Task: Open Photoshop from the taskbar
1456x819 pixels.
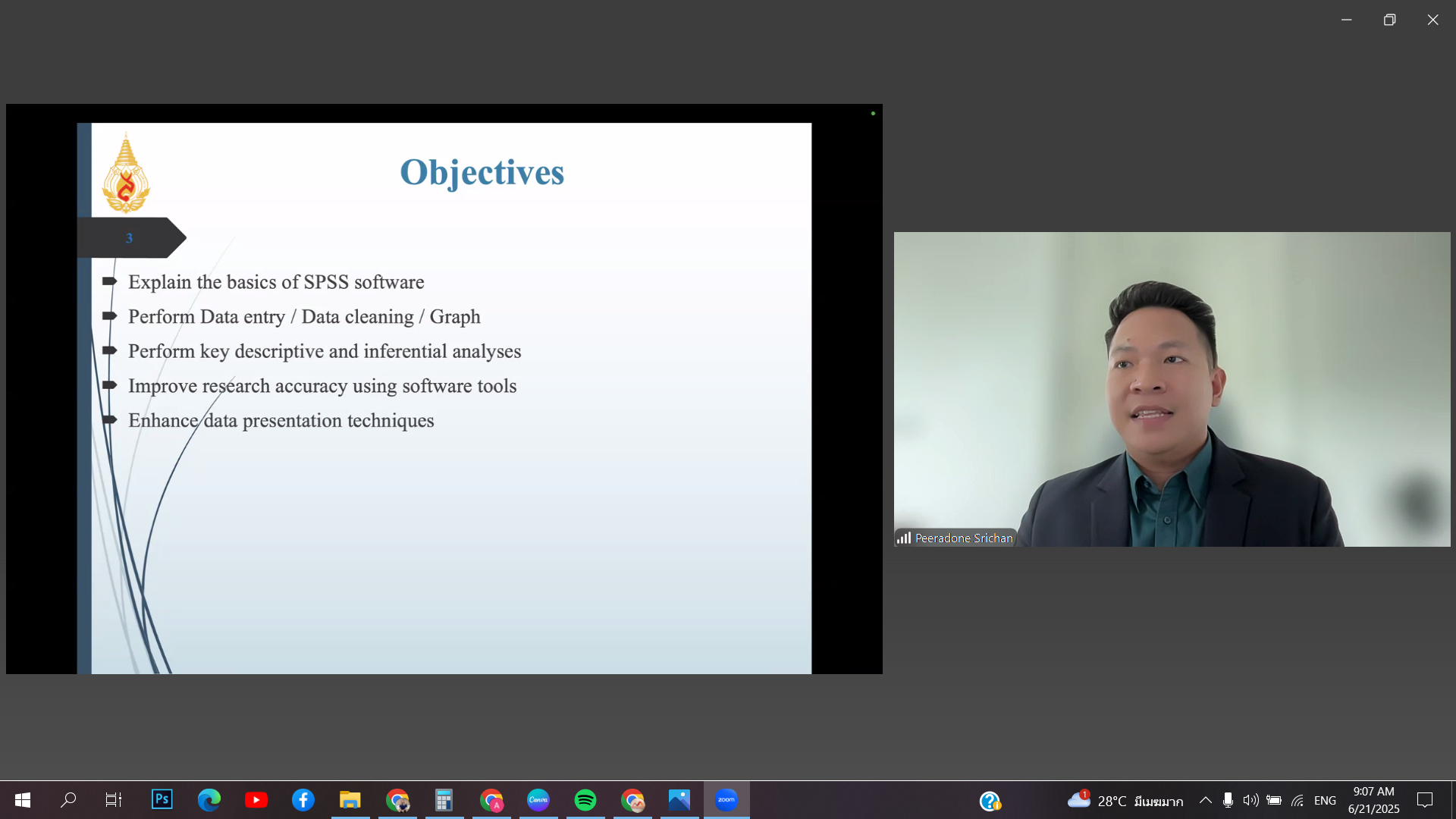Action: pyautogui.click(x=162, y=800)
